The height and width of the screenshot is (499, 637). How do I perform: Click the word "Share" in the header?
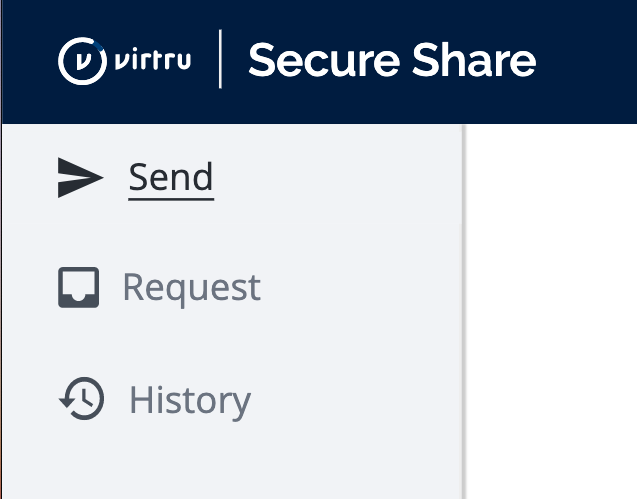[472, 61]
